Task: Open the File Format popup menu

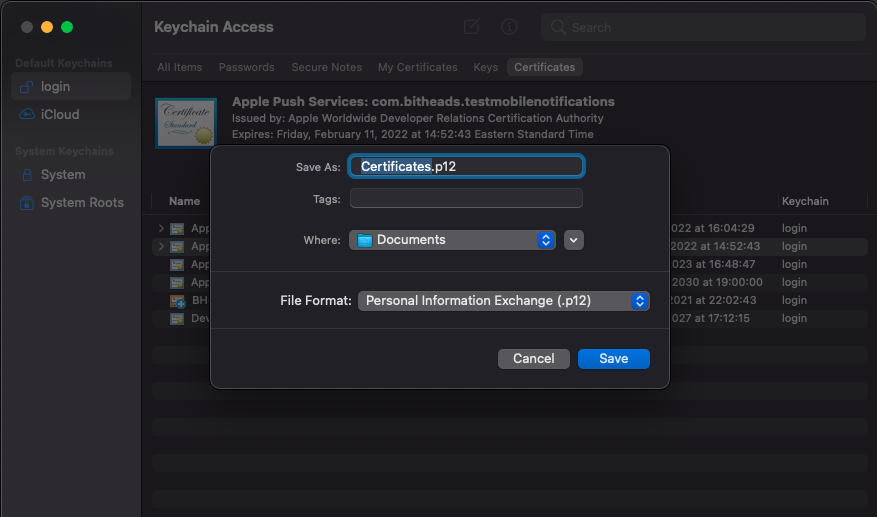Action: (503, 301)
